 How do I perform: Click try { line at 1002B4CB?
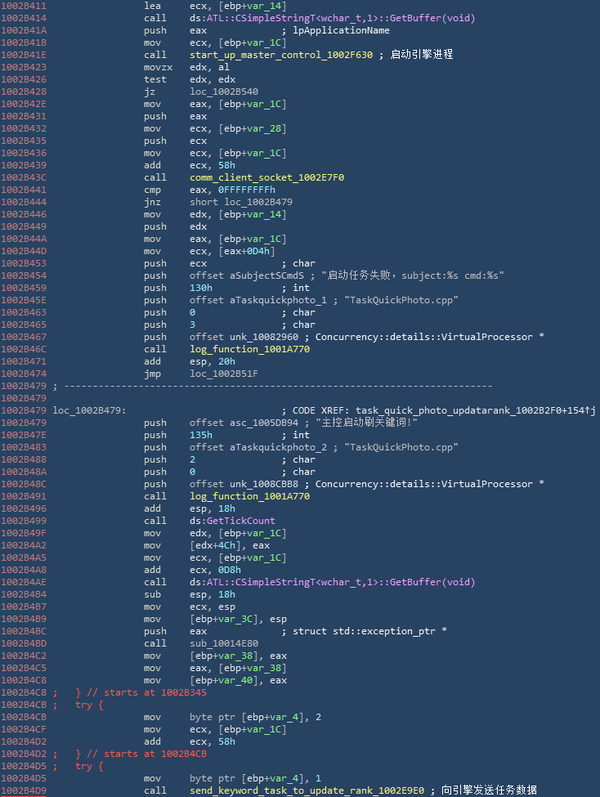89,705
